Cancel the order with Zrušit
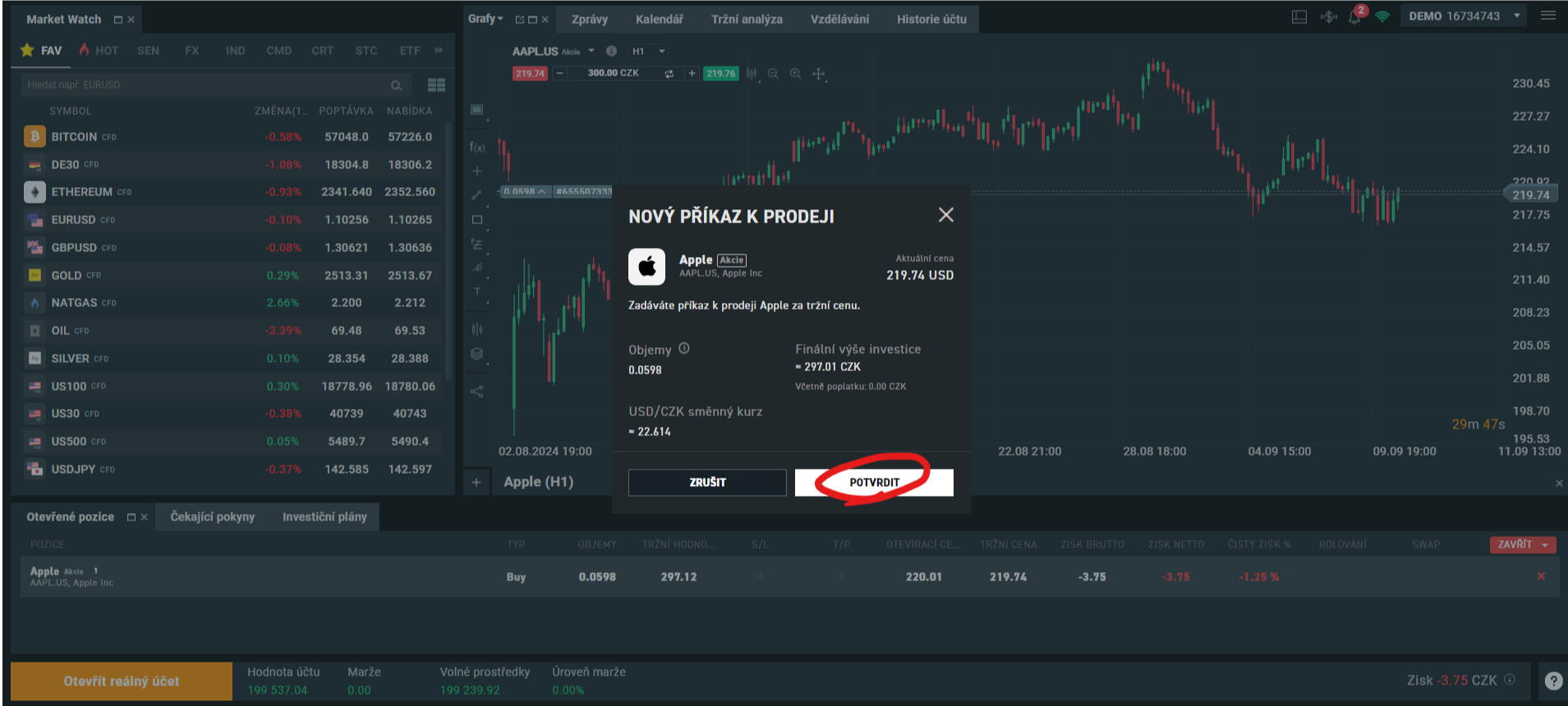The height and width of the screenshot is (706, 1568). 707,483
